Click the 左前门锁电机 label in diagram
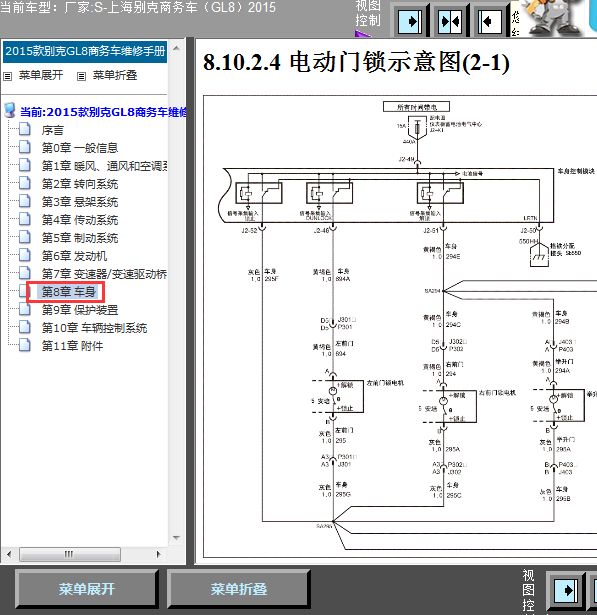The height and width of the screenshot is (615, 597). tap(385, 383)
